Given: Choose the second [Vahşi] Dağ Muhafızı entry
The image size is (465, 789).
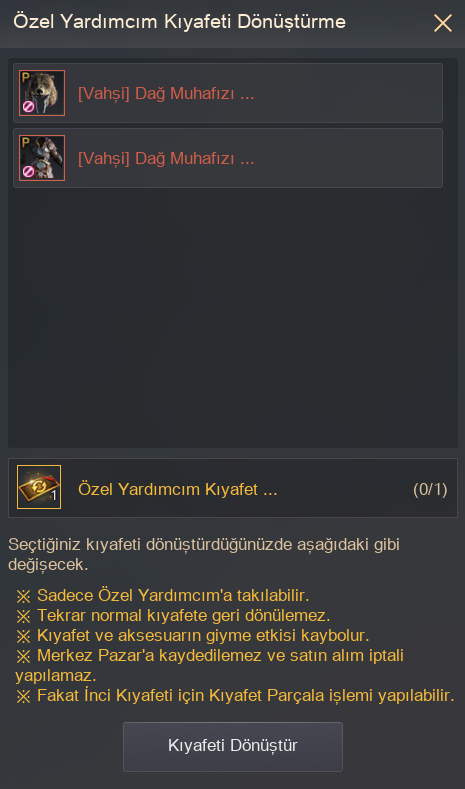Looking at the screenshot, I should click(228, 158).
